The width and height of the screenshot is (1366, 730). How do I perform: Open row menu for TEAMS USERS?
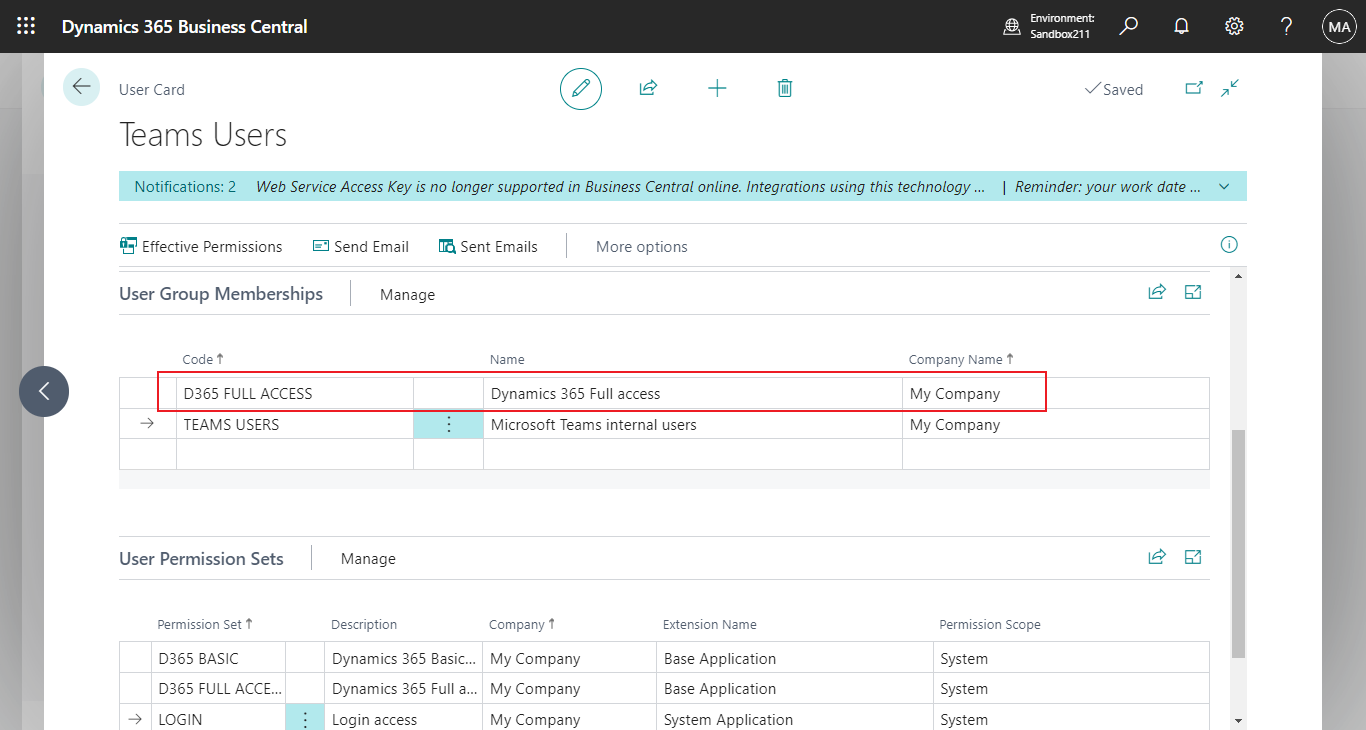tap(448, 425)
